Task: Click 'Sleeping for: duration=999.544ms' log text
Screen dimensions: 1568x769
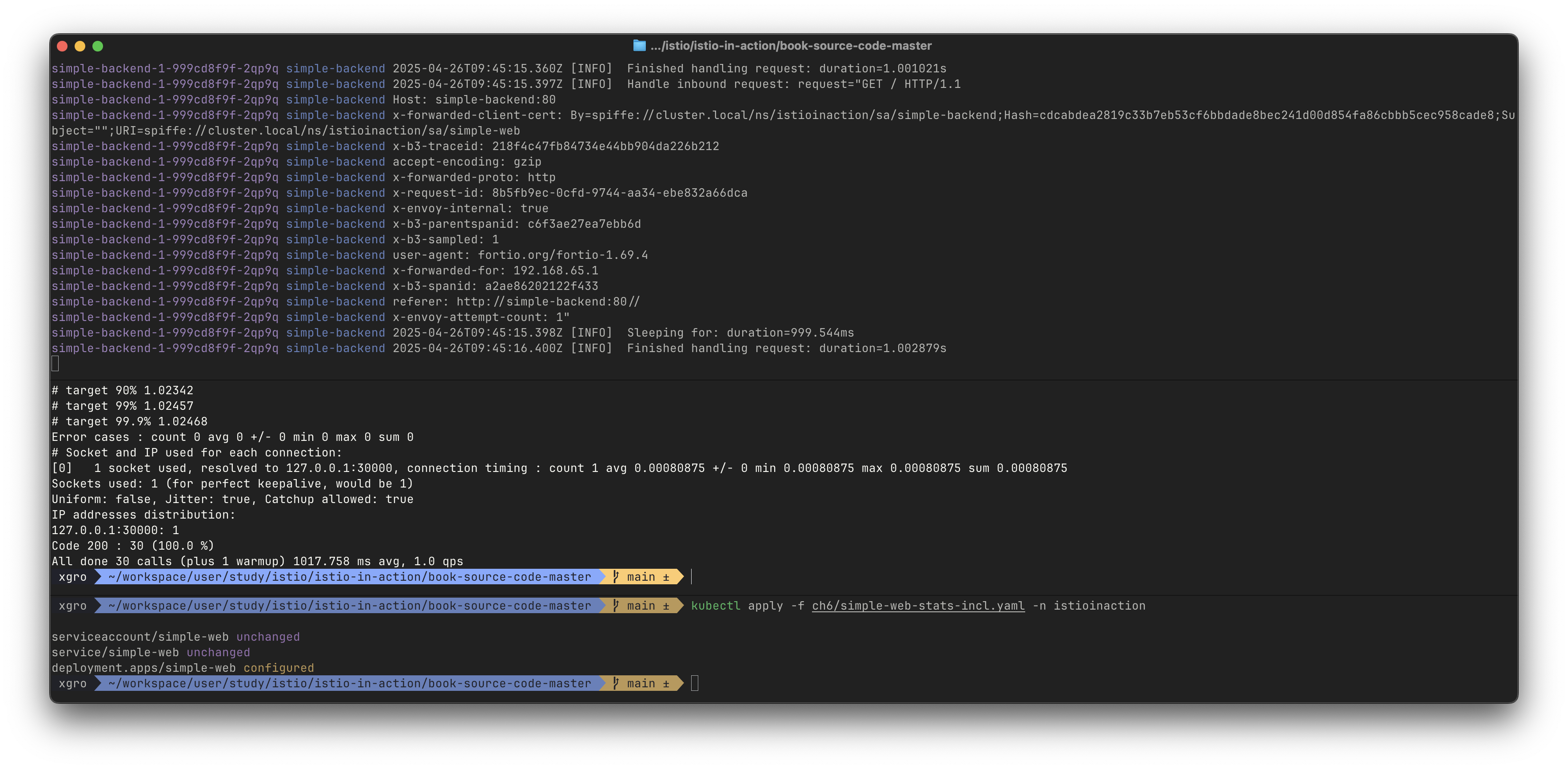Action: point(741,333)
